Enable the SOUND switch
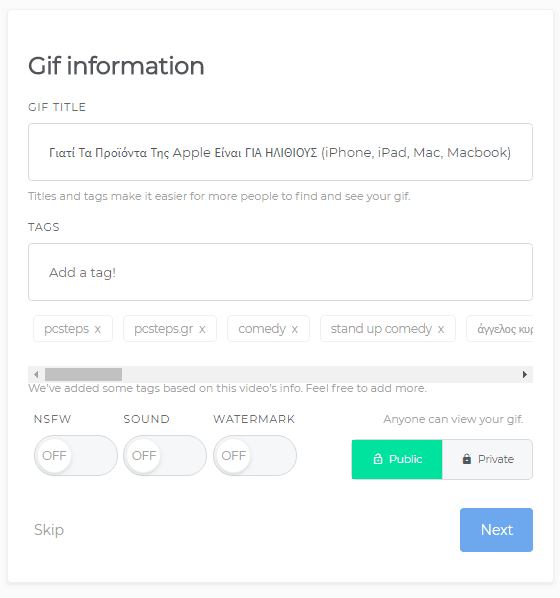The image size is (560, 598). pos(165,455)
